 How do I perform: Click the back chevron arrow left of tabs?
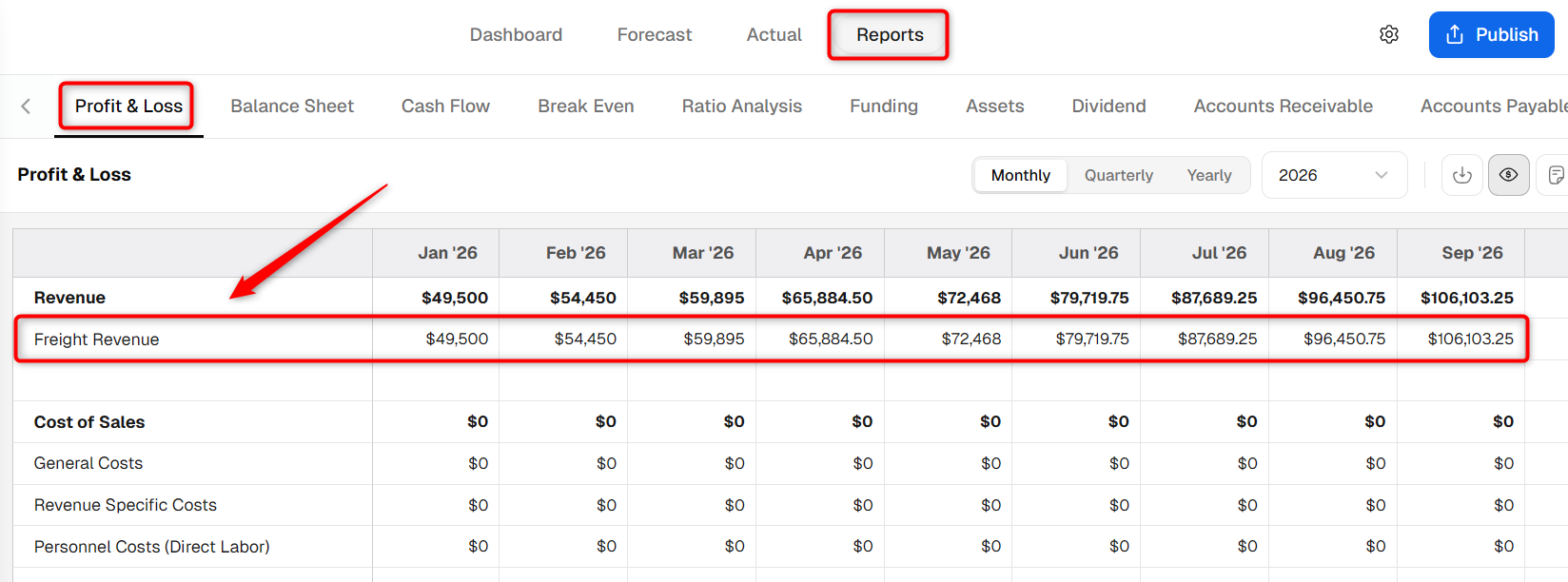coord(26,107)
